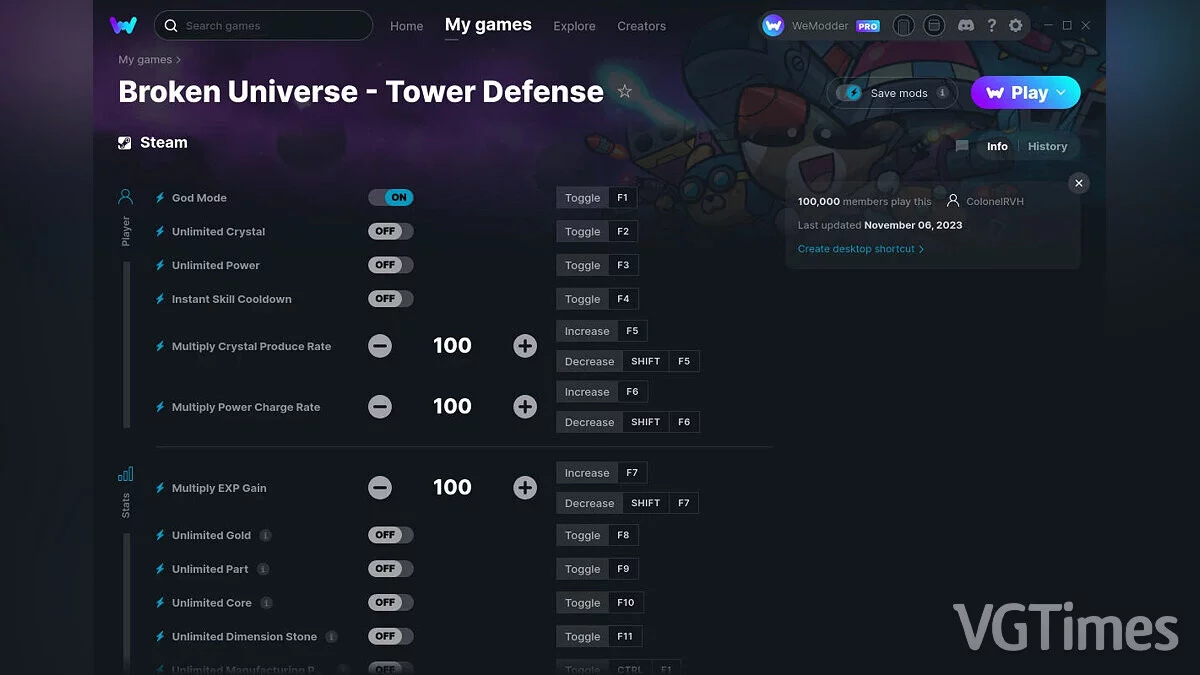Click the Steam platform icon

(x=126, y=142)
